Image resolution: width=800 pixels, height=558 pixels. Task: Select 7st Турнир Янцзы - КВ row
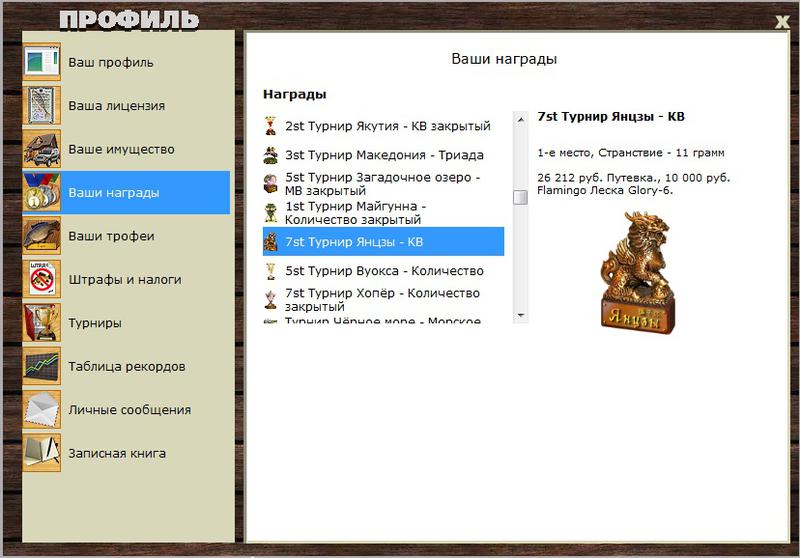tap(383, 242)
